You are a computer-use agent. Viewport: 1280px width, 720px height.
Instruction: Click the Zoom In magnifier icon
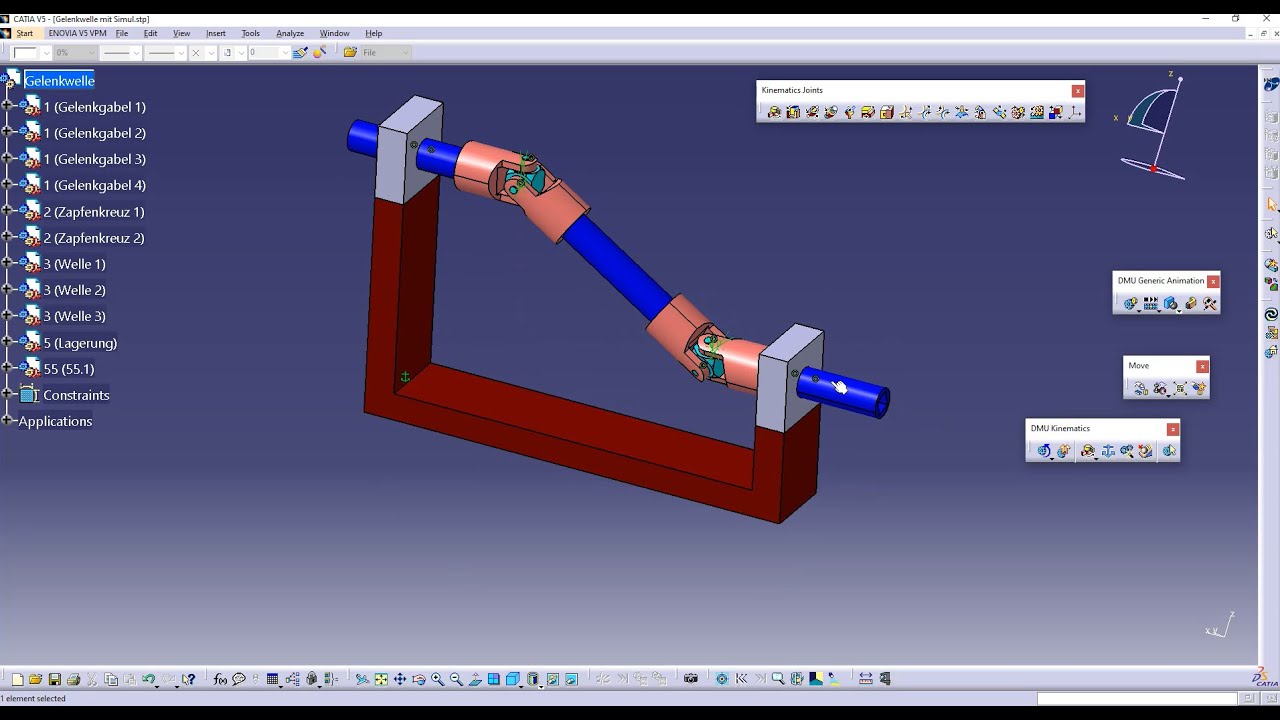tap(437, 679)
